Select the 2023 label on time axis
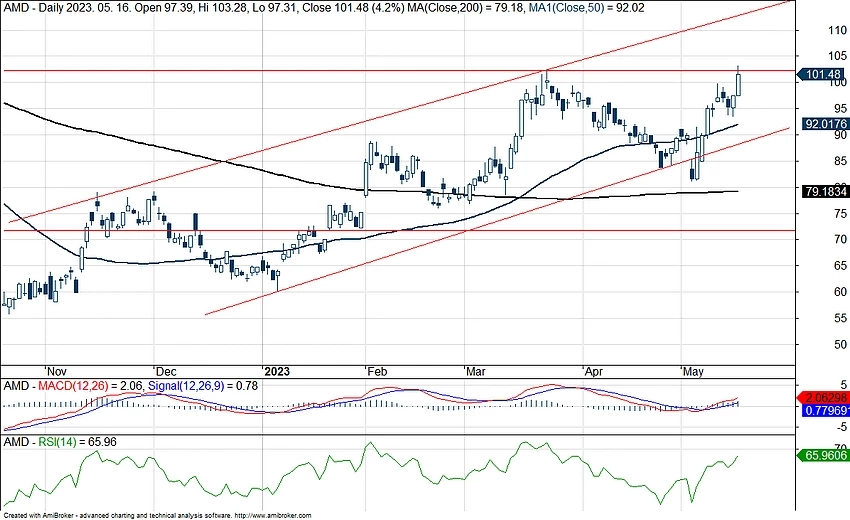Viewport: 850px width, 520px height. click(277, 372)
